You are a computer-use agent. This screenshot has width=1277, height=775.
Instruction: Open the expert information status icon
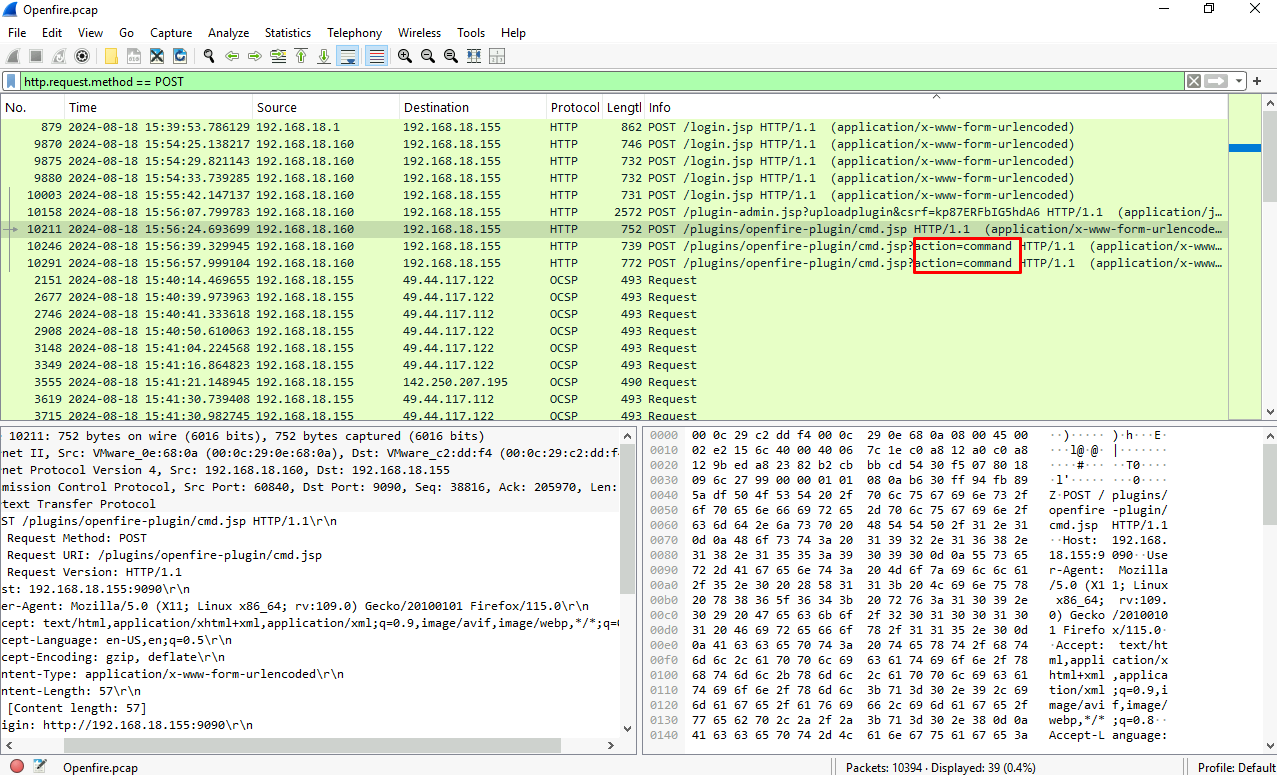coord(17,767)
